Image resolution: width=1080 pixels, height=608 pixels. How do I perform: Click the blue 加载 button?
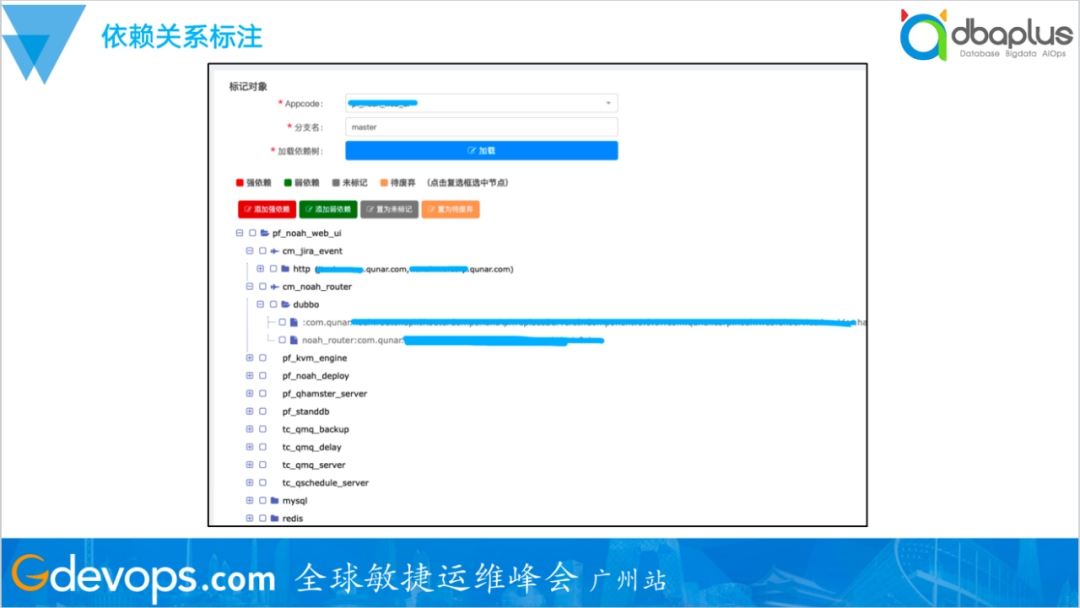click(x=481, y=150)
